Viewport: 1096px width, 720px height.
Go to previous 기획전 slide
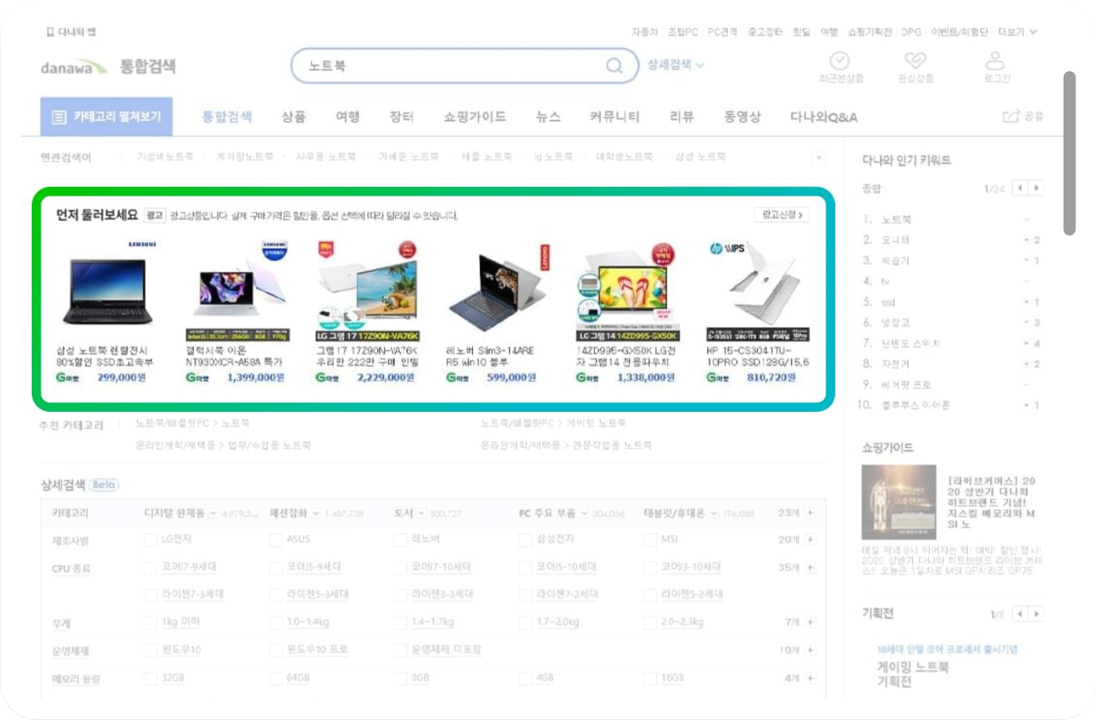click(x=1021, y=614)
